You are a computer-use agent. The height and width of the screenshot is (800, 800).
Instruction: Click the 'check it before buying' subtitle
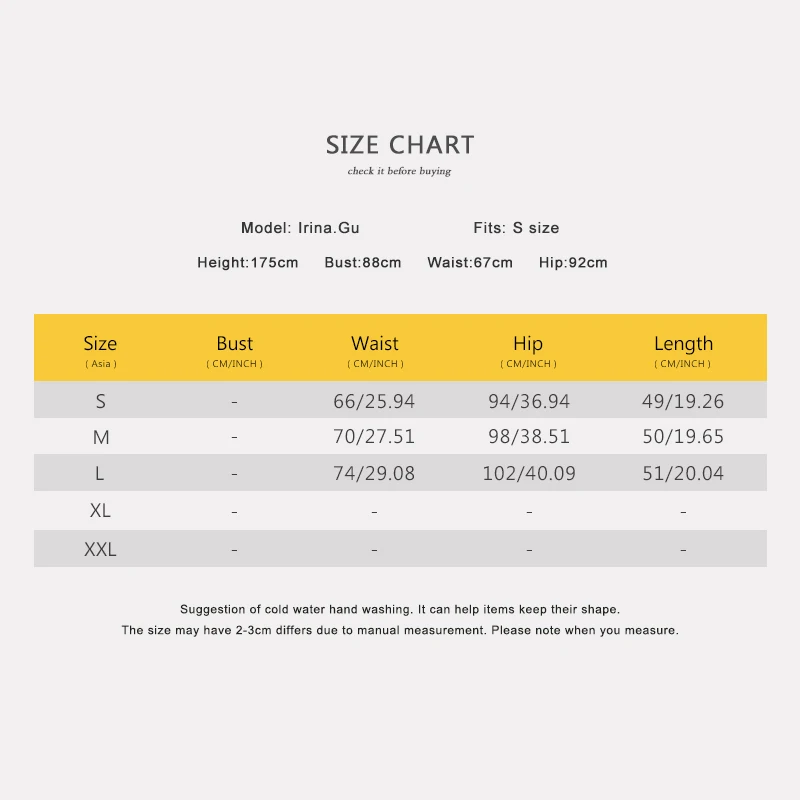[x=399, y=171]
